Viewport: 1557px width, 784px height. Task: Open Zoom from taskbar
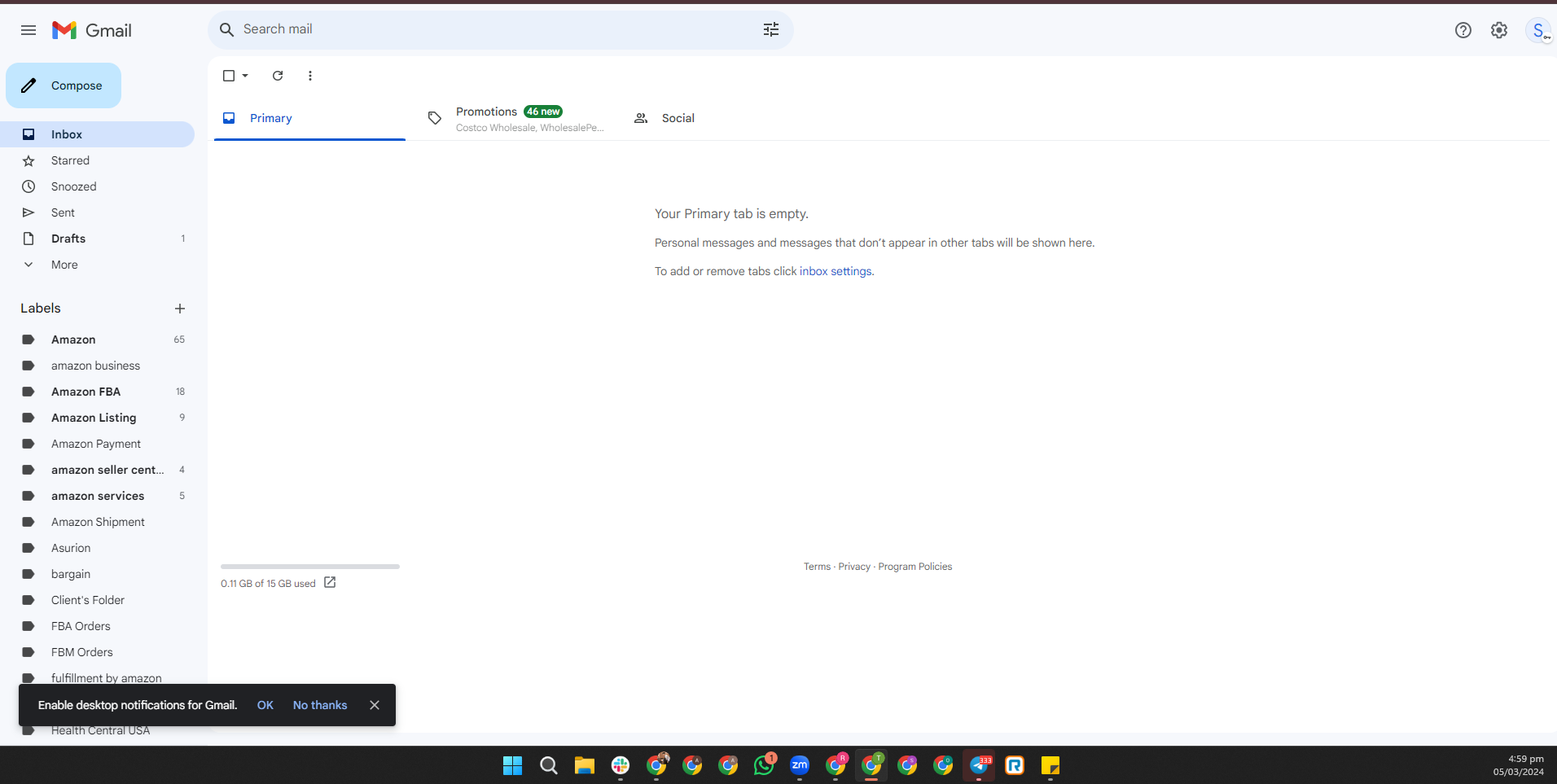tap(800, 765)
